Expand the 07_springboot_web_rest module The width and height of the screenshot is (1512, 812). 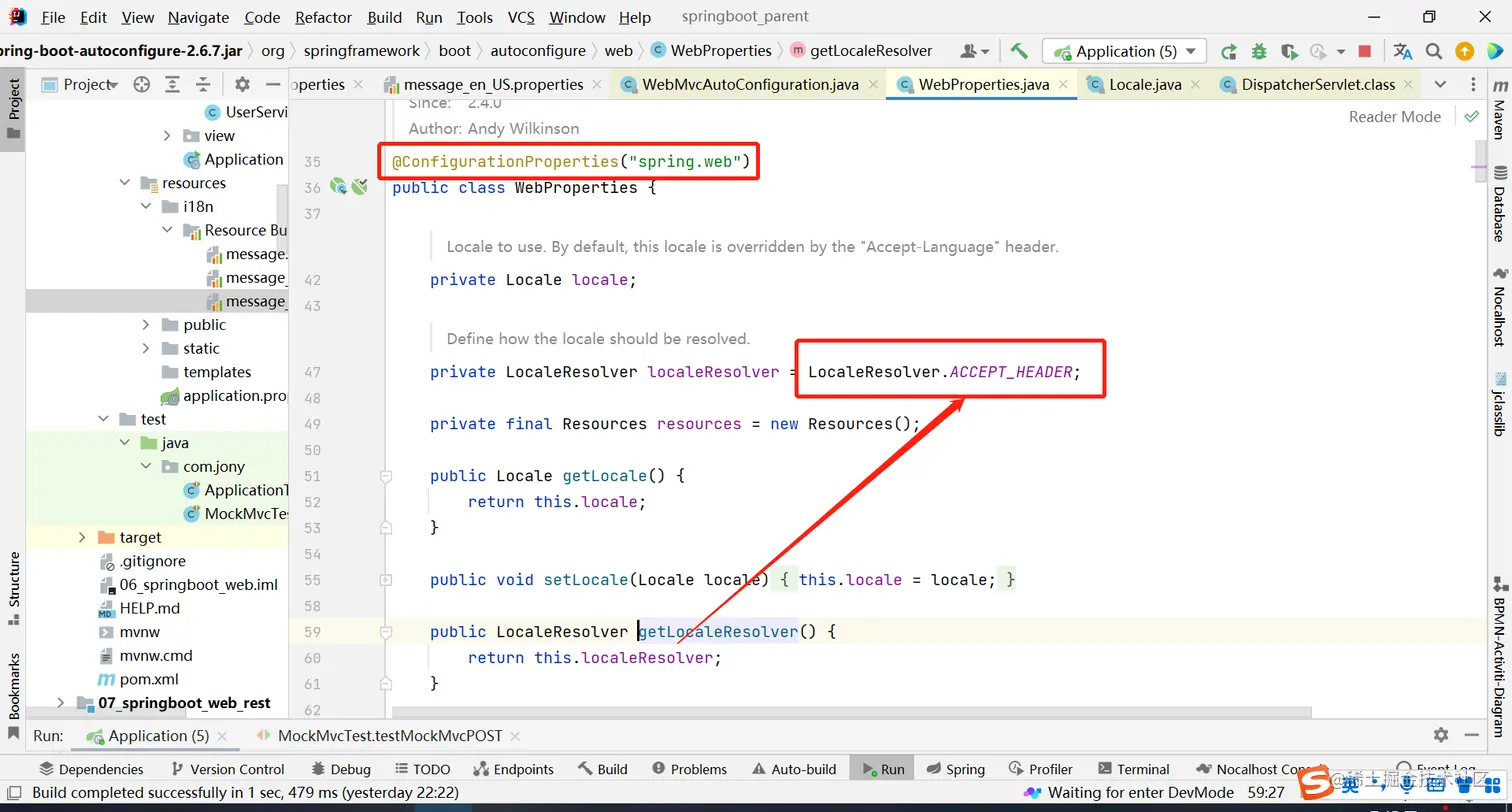tap(61, 703)
